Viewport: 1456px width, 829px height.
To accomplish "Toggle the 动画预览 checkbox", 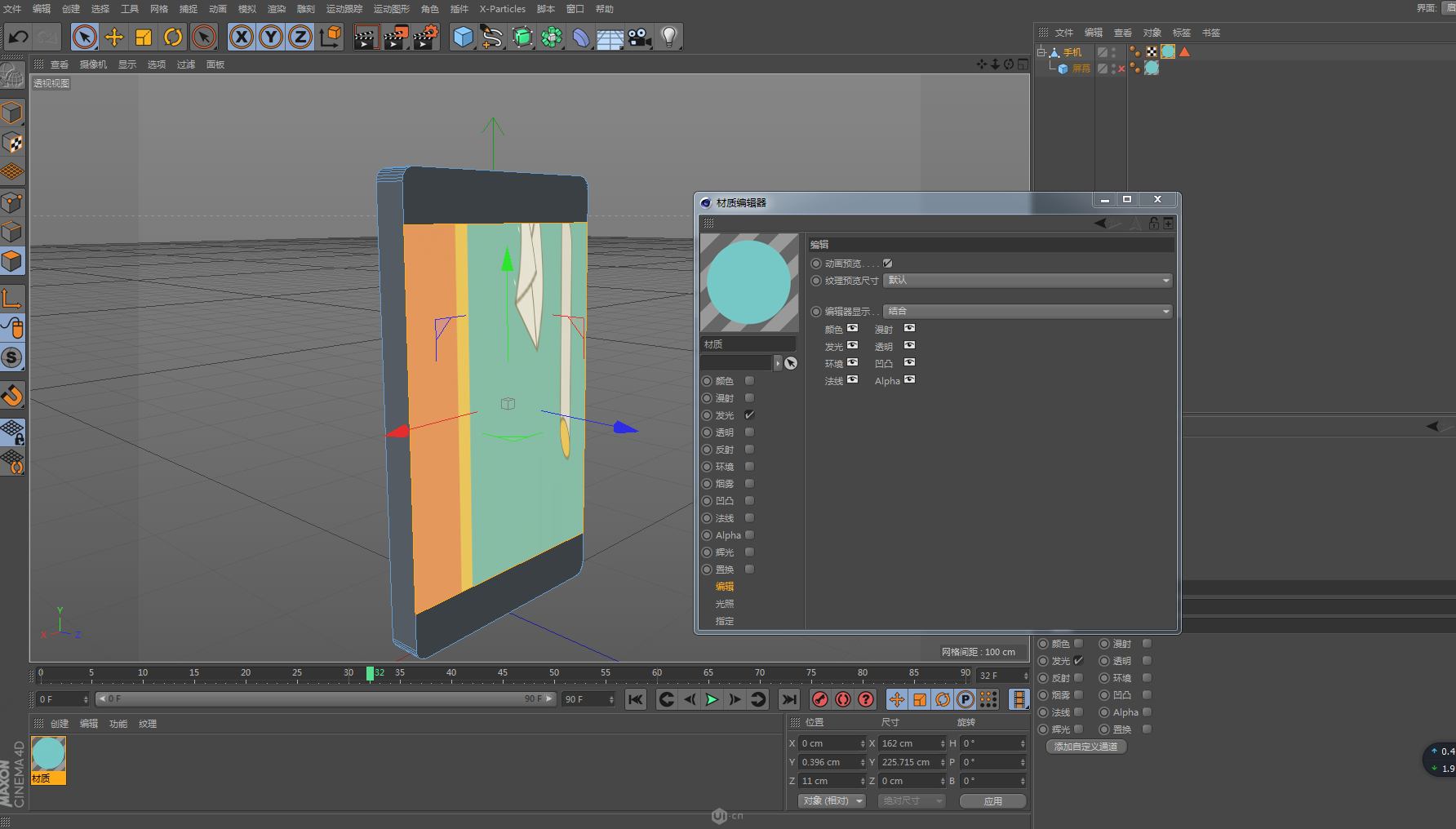I will click(x=887, y=264).
